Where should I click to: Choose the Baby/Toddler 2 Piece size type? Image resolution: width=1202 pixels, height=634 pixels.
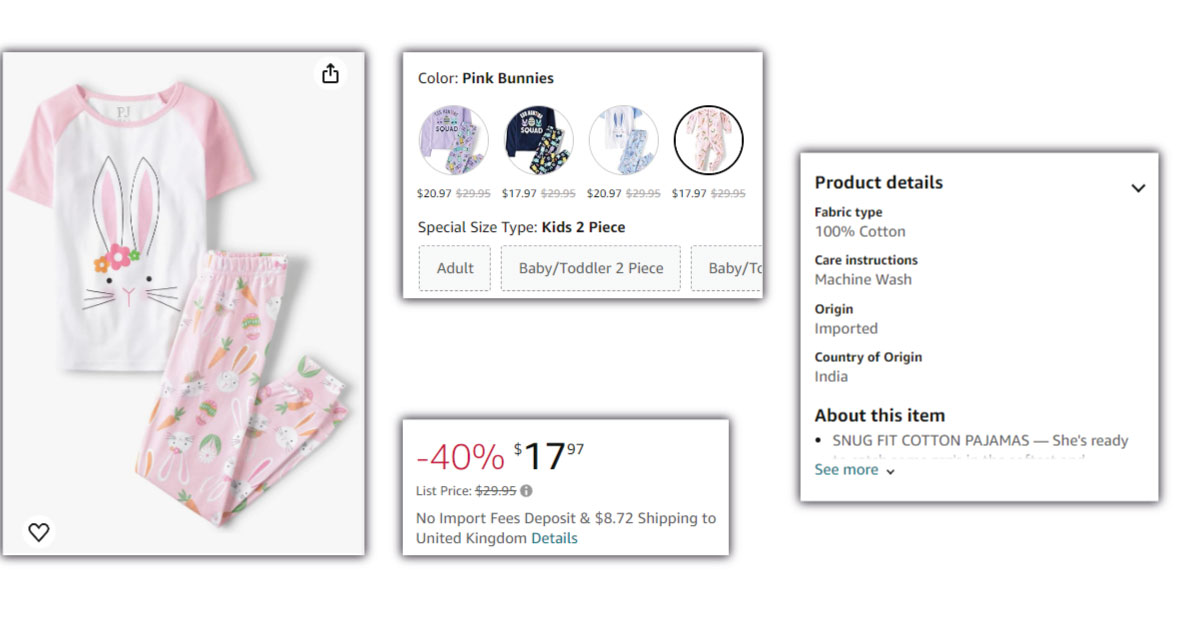click(590, 267)
